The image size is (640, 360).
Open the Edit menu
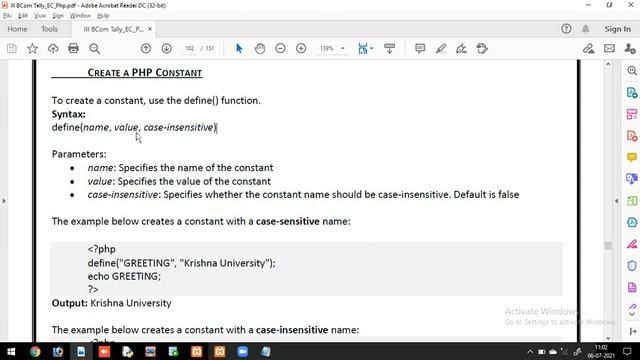click(23, 16)
